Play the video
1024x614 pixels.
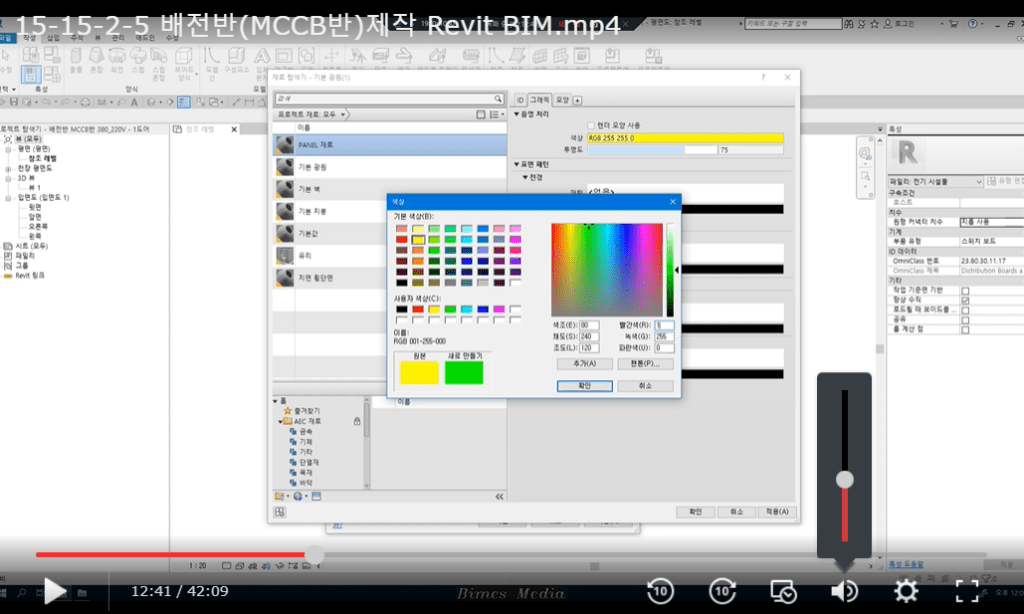coord(55,591)
